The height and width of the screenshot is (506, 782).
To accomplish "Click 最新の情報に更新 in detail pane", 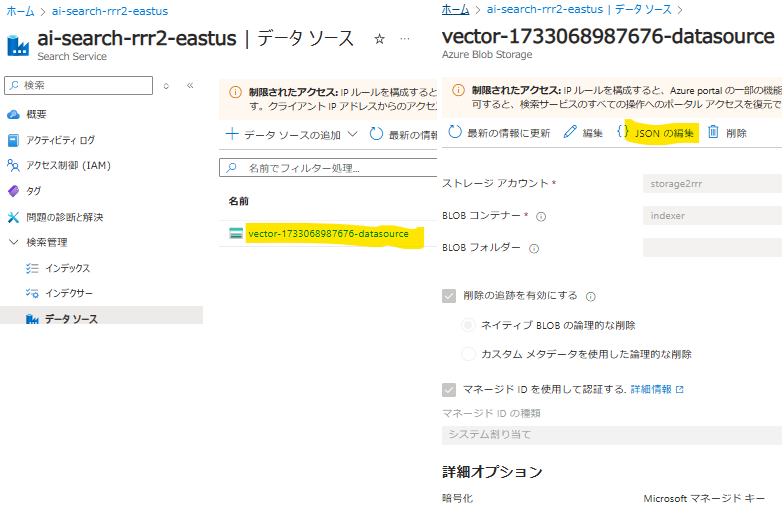I will click(x=499, y=133).
